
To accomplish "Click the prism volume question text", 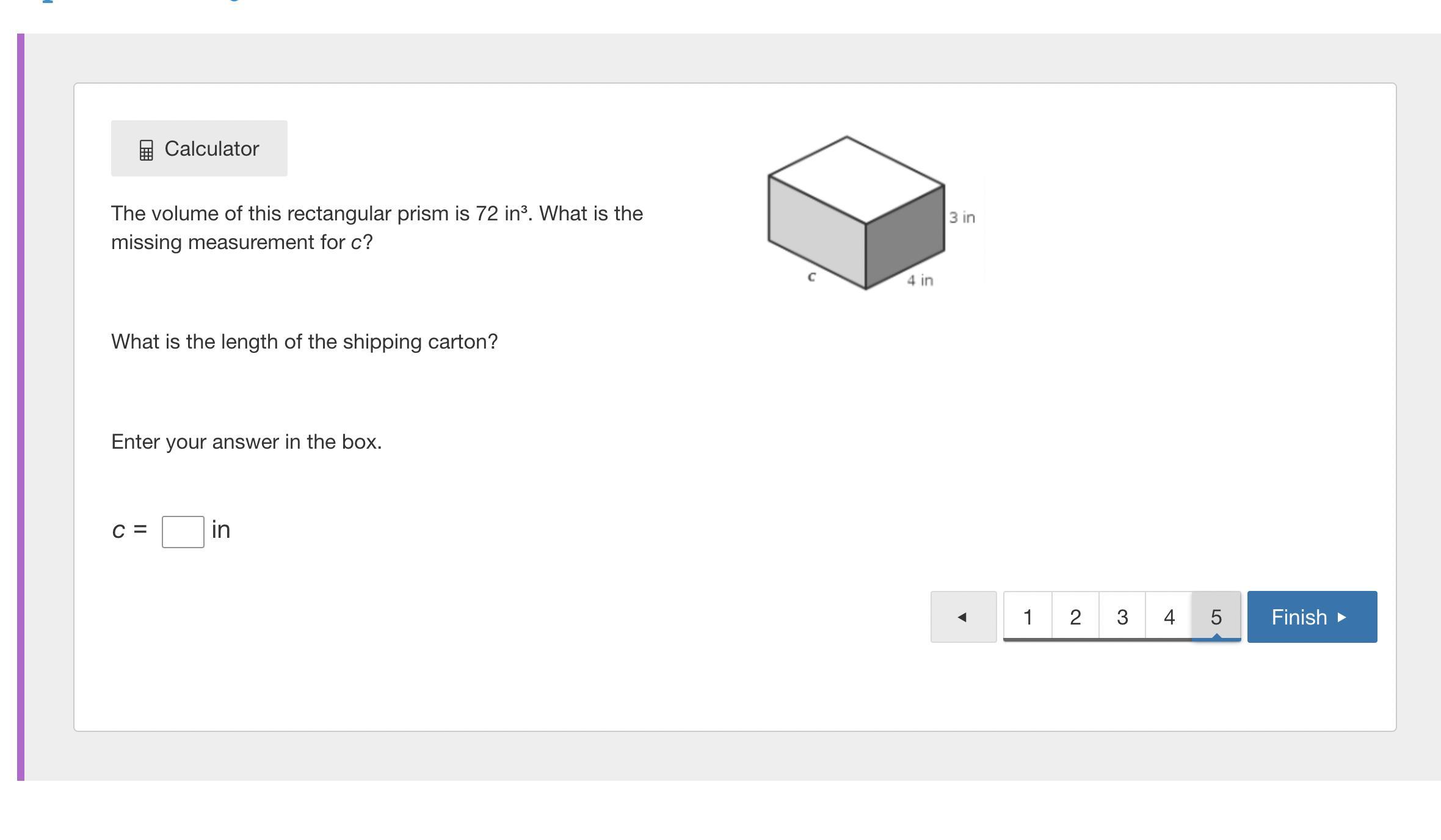I will click(377, 228).
